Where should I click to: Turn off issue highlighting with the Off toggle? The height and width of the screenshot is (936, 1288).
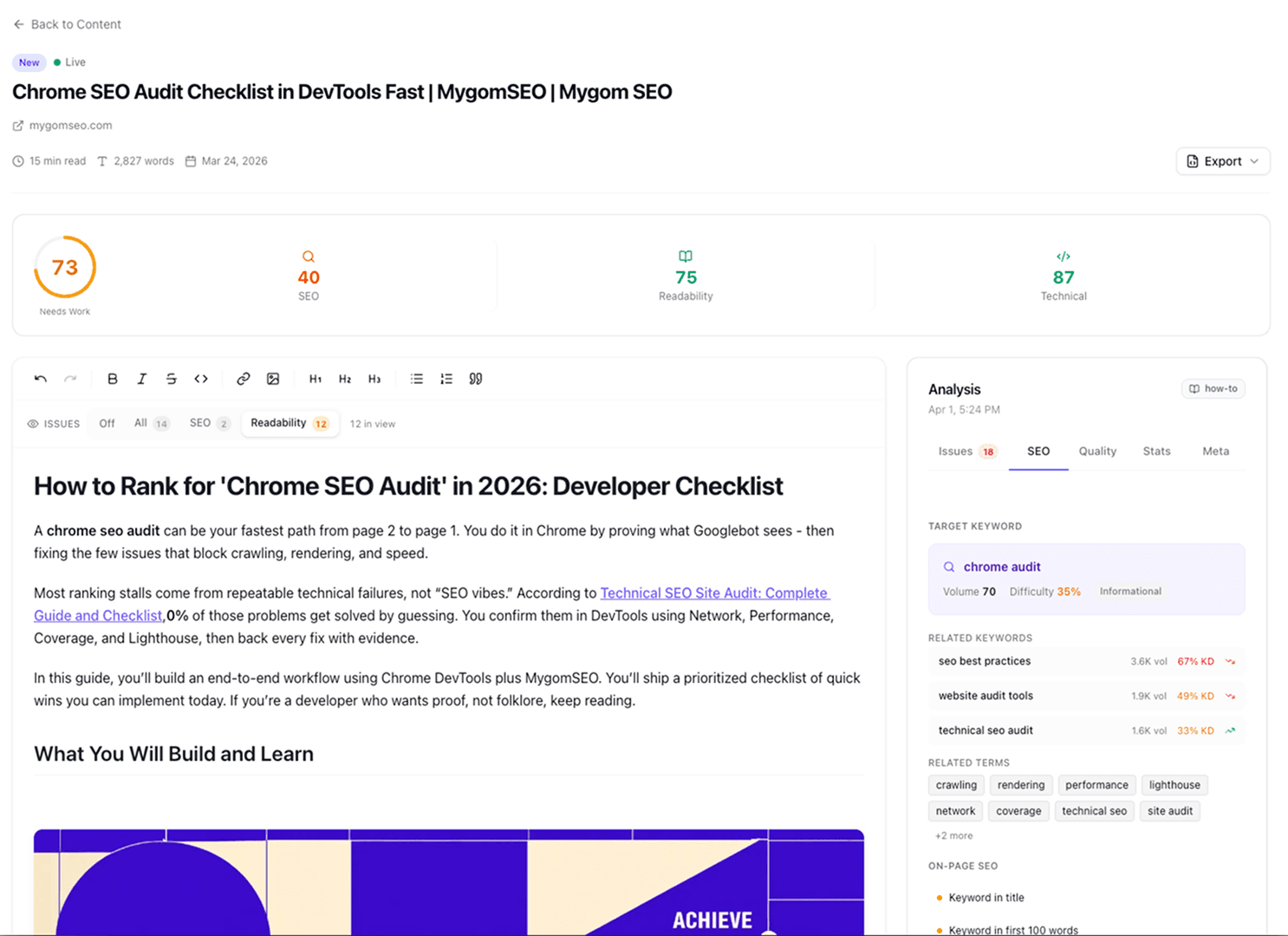pyautogui.click(x=107, y=423)
